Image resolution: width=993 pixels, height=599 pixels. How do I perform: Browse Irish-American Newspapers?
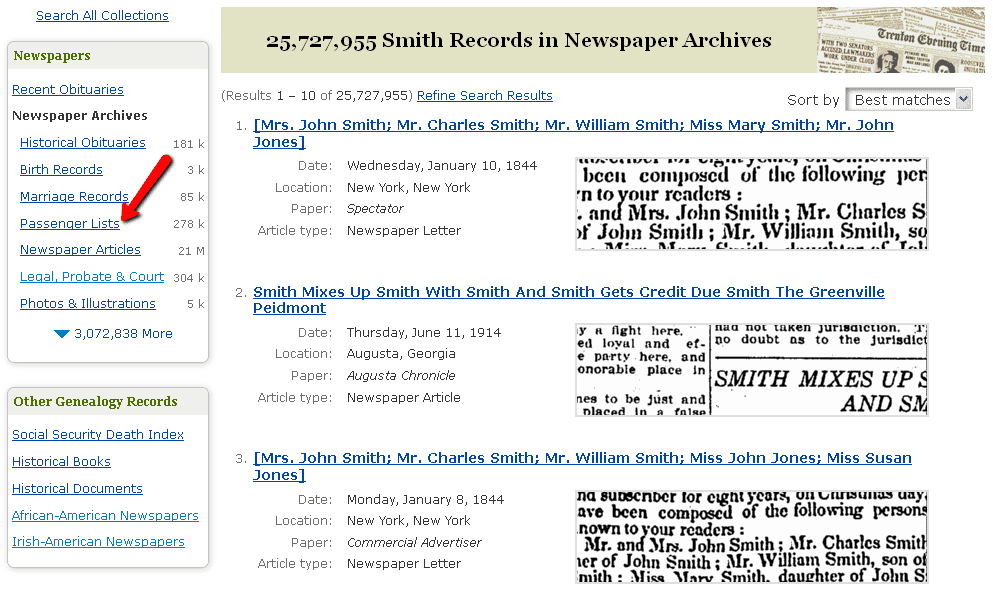point(98,541)
